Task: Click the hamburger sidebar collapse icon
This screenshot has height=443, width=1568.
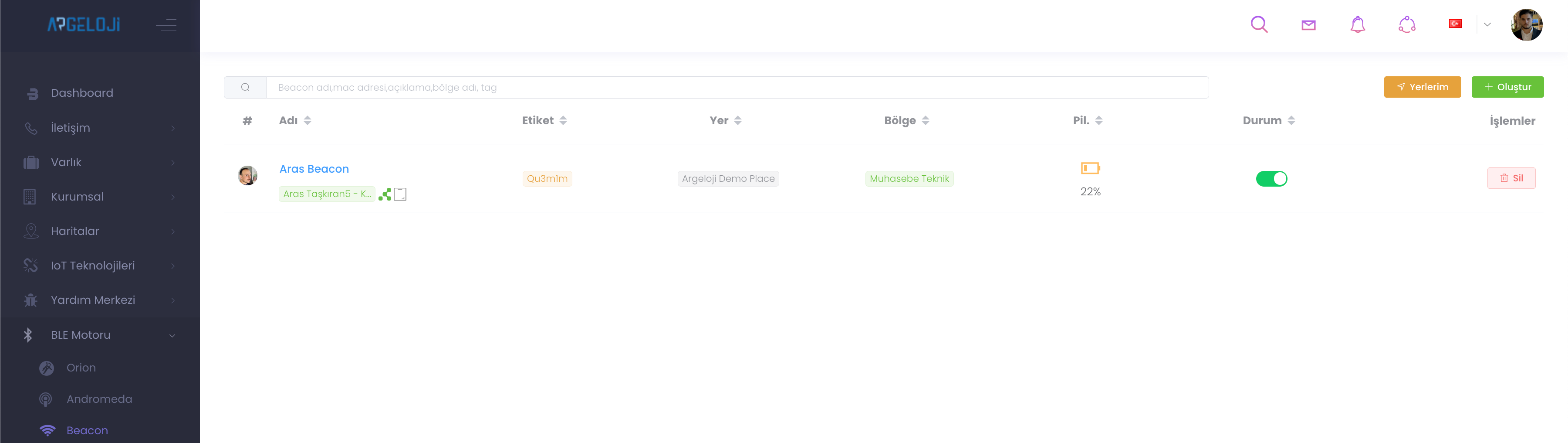Action: 166,25
